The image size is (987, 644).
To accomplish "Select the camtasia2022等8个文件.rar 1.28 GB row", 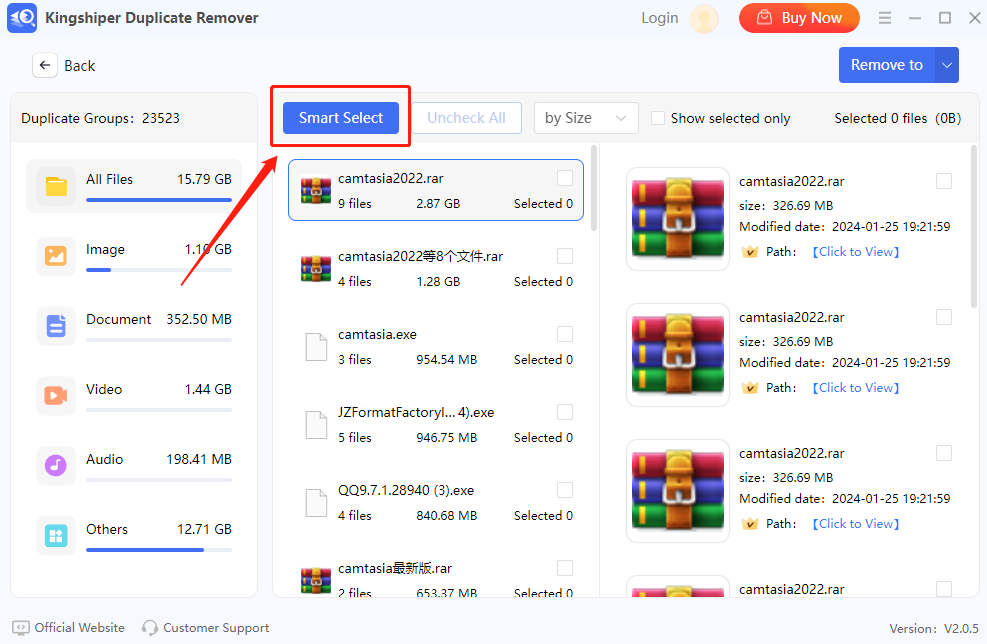I will pyautogui.click(x=436, y=269).
